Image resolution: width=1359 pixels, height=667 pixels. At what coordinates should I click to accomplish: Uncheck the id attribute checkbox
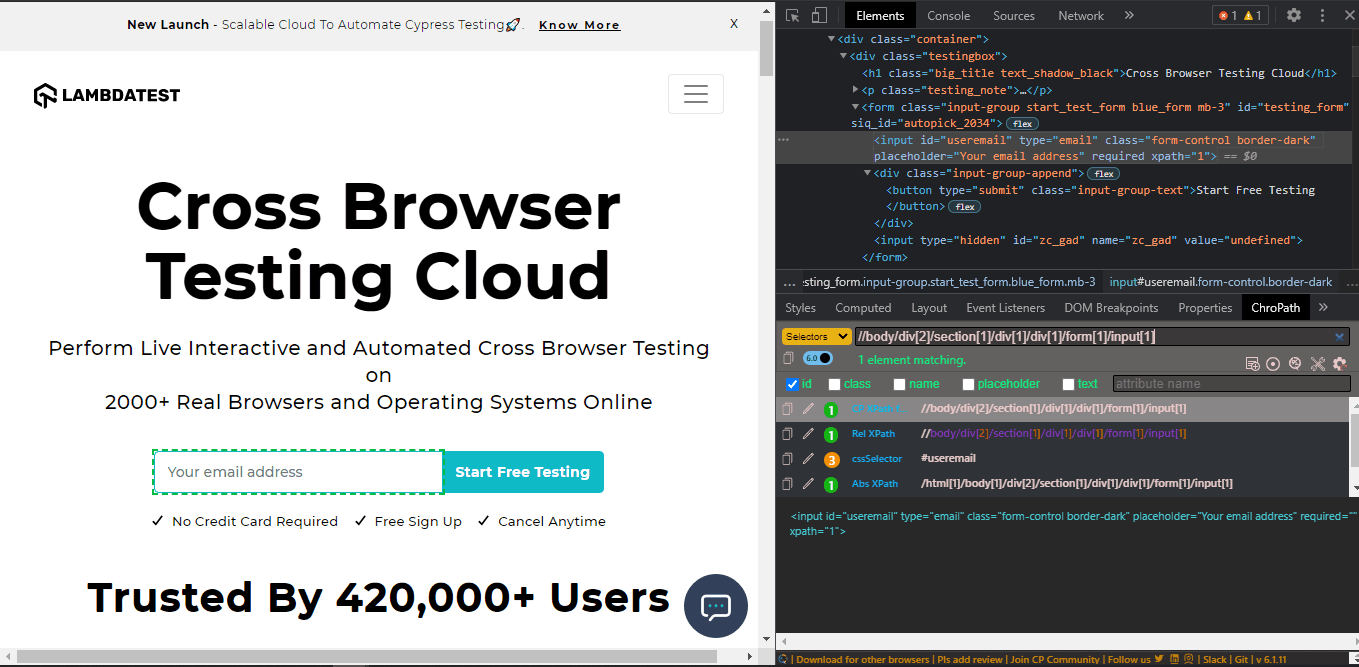point(793,384)
